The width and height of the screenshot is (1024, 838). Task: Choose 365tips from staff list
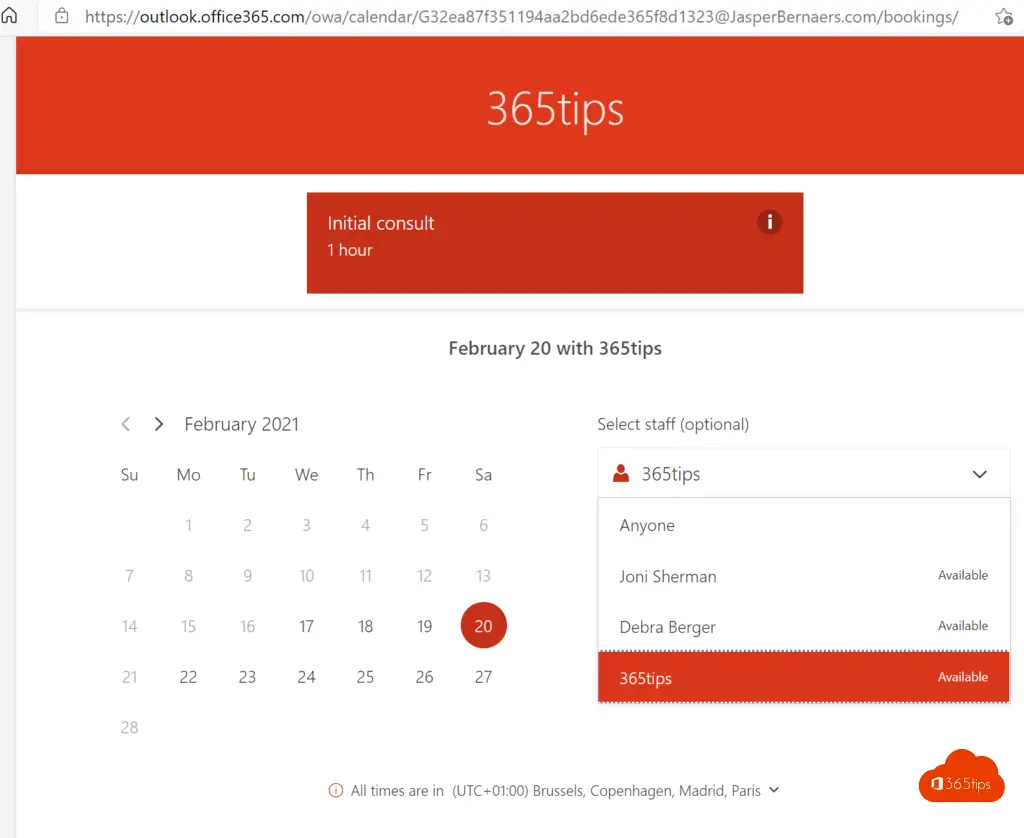pyautogui.click(x=803, y=677)
